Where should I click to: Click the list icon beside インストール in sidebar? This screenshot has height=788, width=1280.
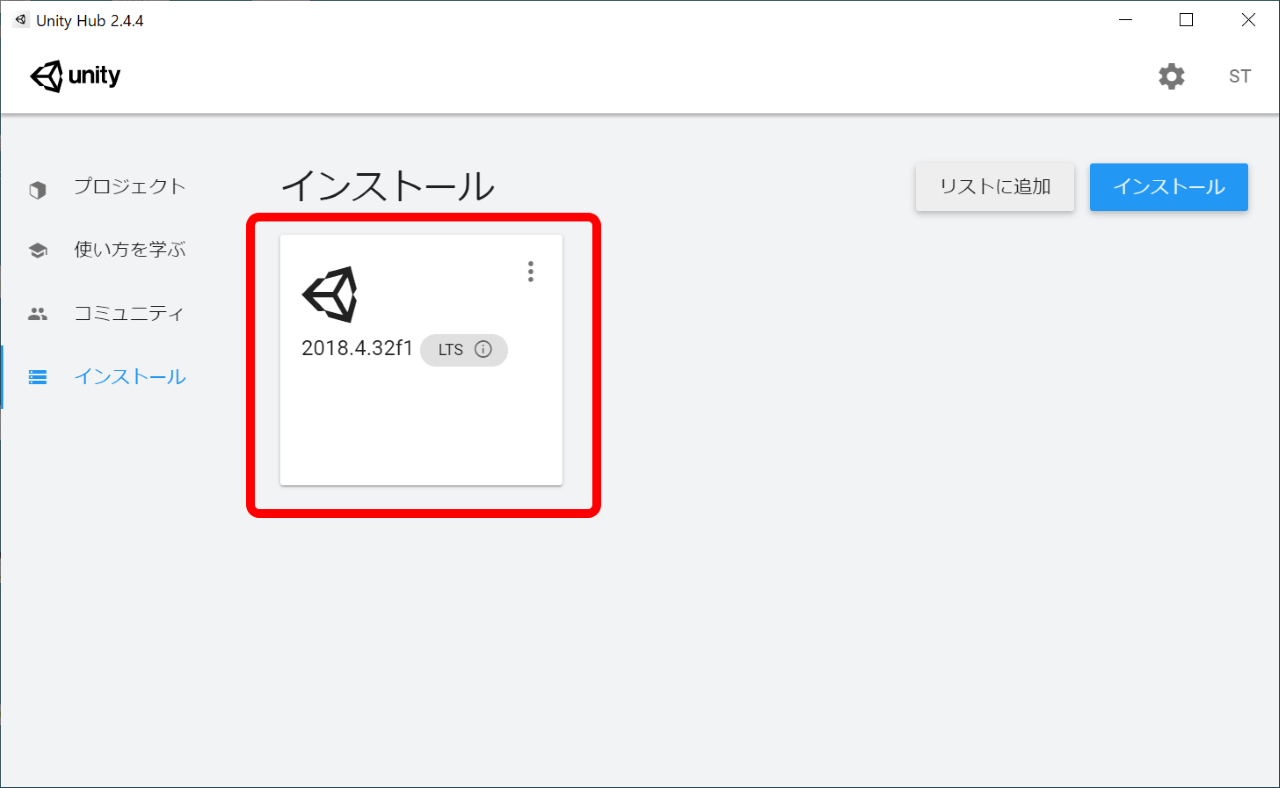[x=38, y=377]
